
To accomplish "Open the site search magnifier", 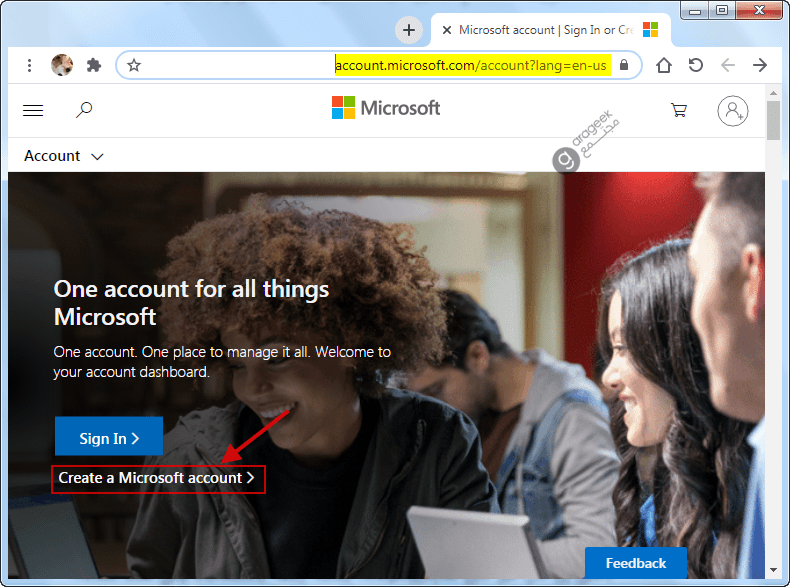I will click(84, 110).
